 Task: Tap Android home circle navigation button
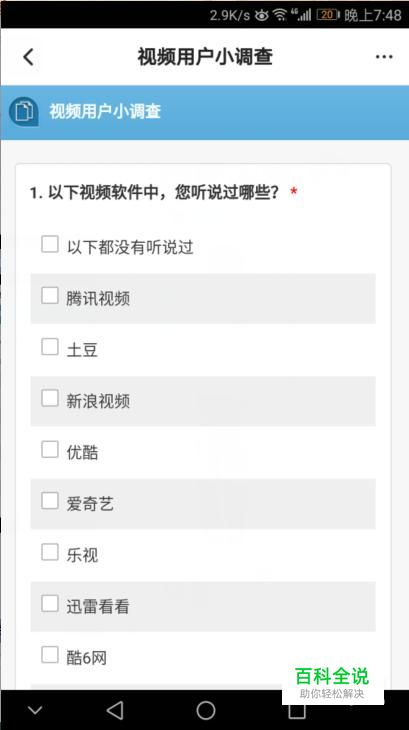tap(206, 710)
